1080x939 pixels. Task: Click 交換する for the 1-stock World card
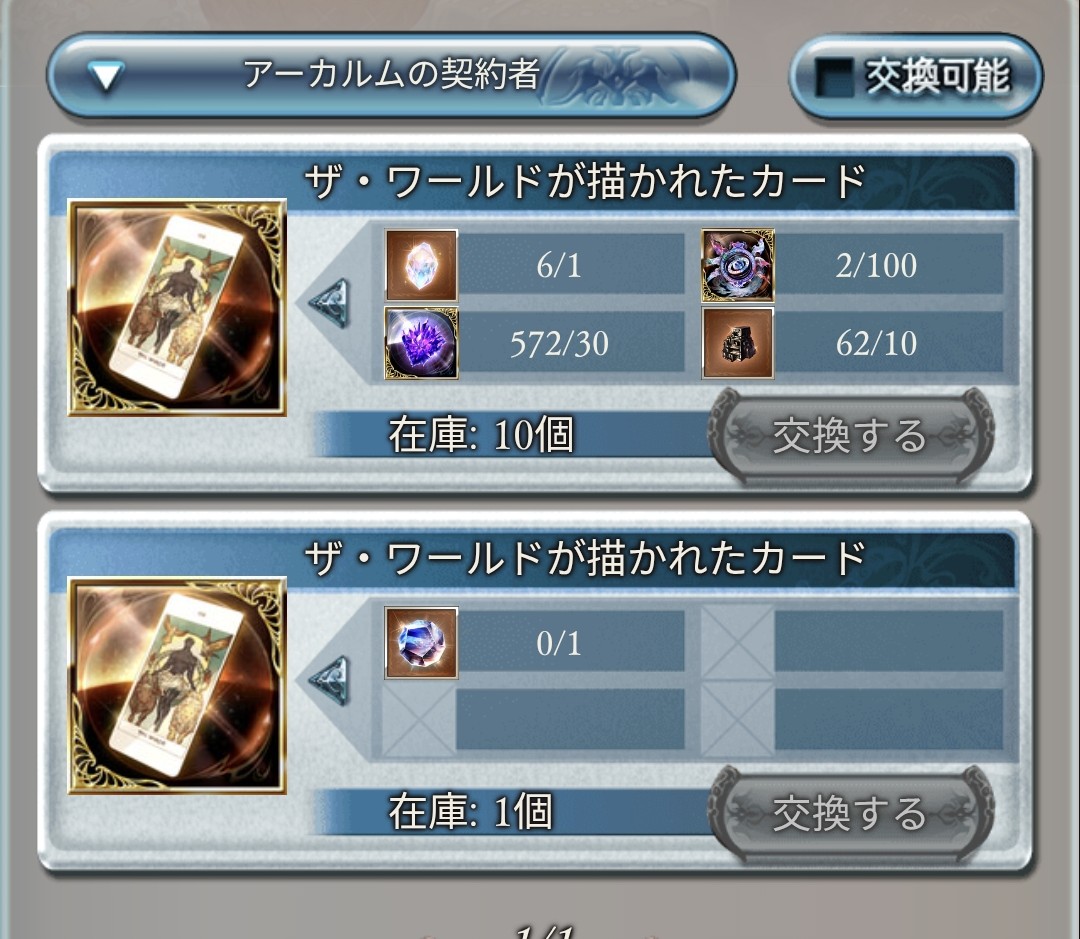pyautogui.click(x=851, y=813)
